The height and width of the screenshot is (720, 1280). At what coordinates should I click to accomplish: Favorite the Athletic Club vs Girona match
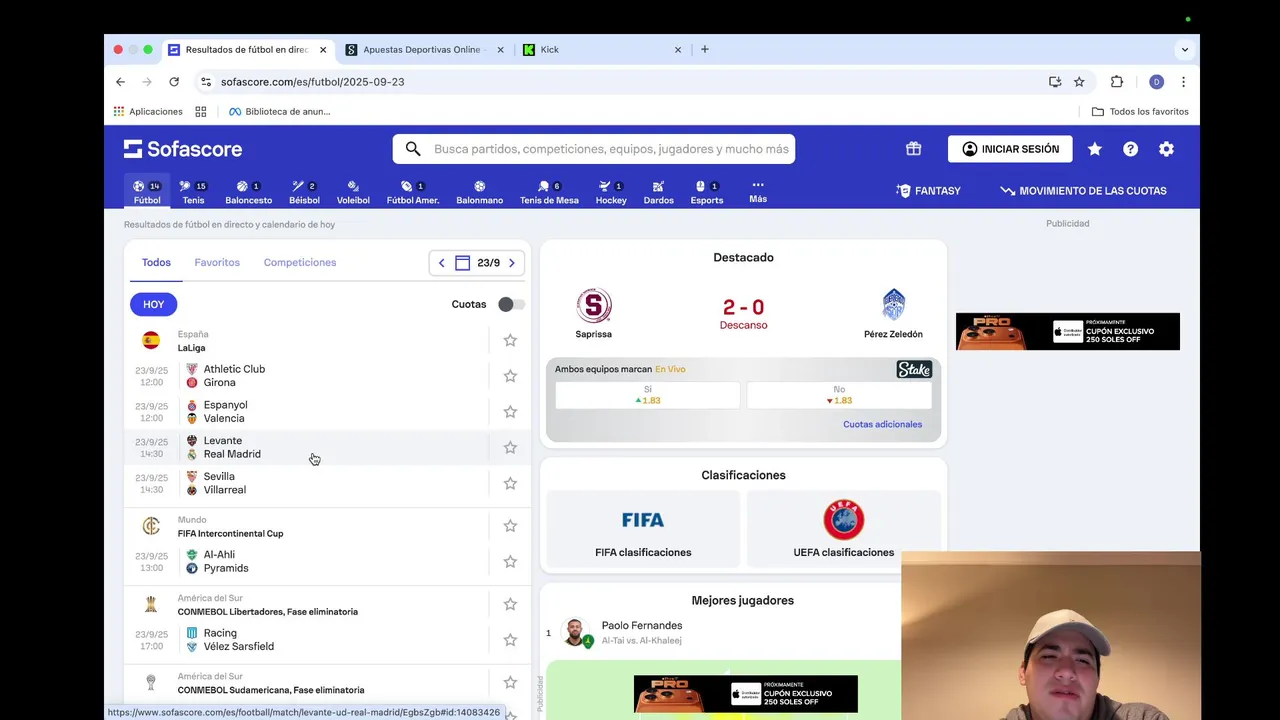click(510, 376)
